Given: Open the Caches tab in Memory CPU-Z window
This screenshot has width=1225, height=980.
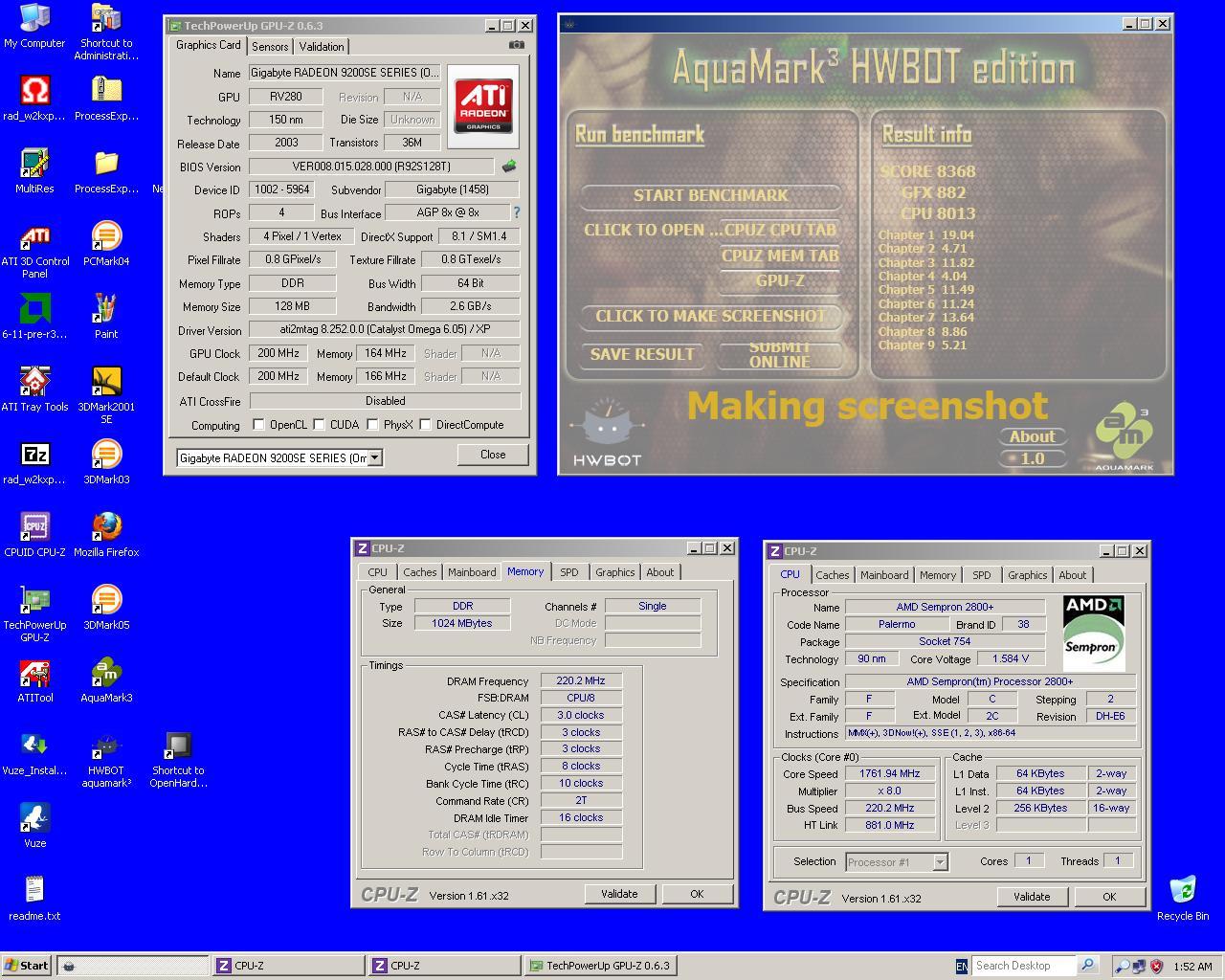Looking at the screenshot, I should [x=419, y=572].
